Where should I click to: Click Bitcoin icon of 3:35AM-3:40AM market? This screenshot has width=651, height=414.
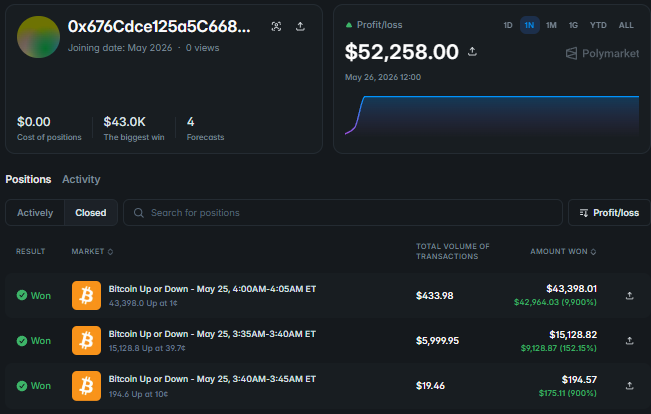pyautogui.click(x=86, y=341)
